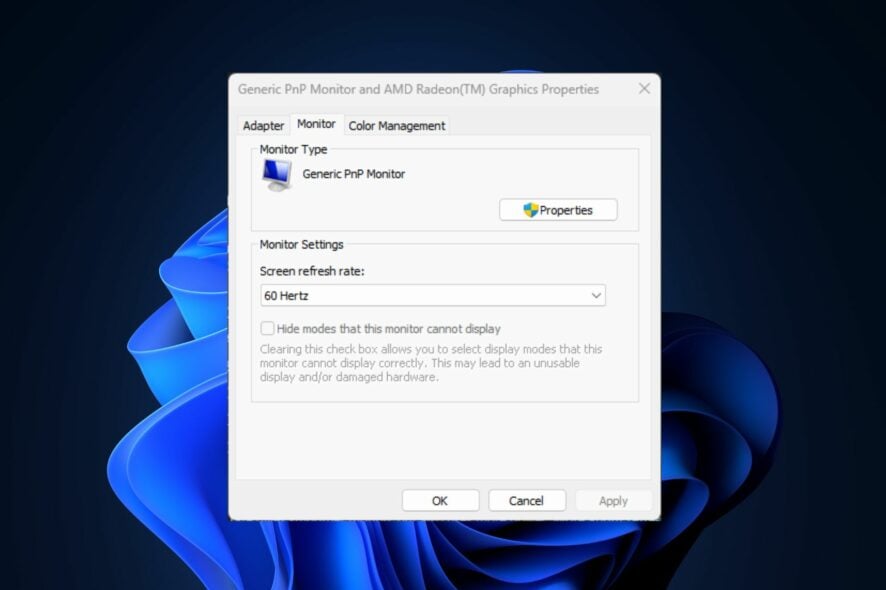This screenshot has height=590, width=886.
Task: Switch to the Adapter tab
Action: 263,125
